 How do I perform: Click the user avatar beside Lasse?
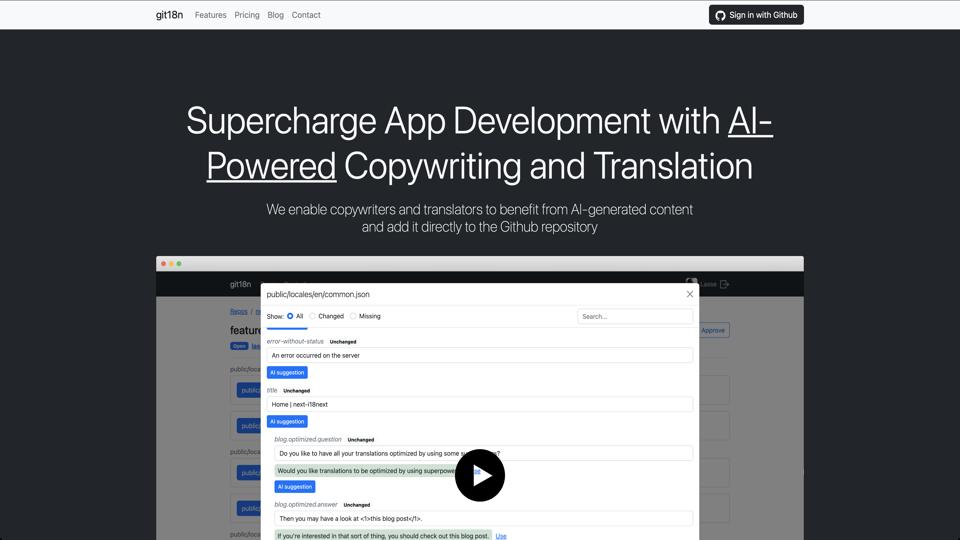click(691, 284)
